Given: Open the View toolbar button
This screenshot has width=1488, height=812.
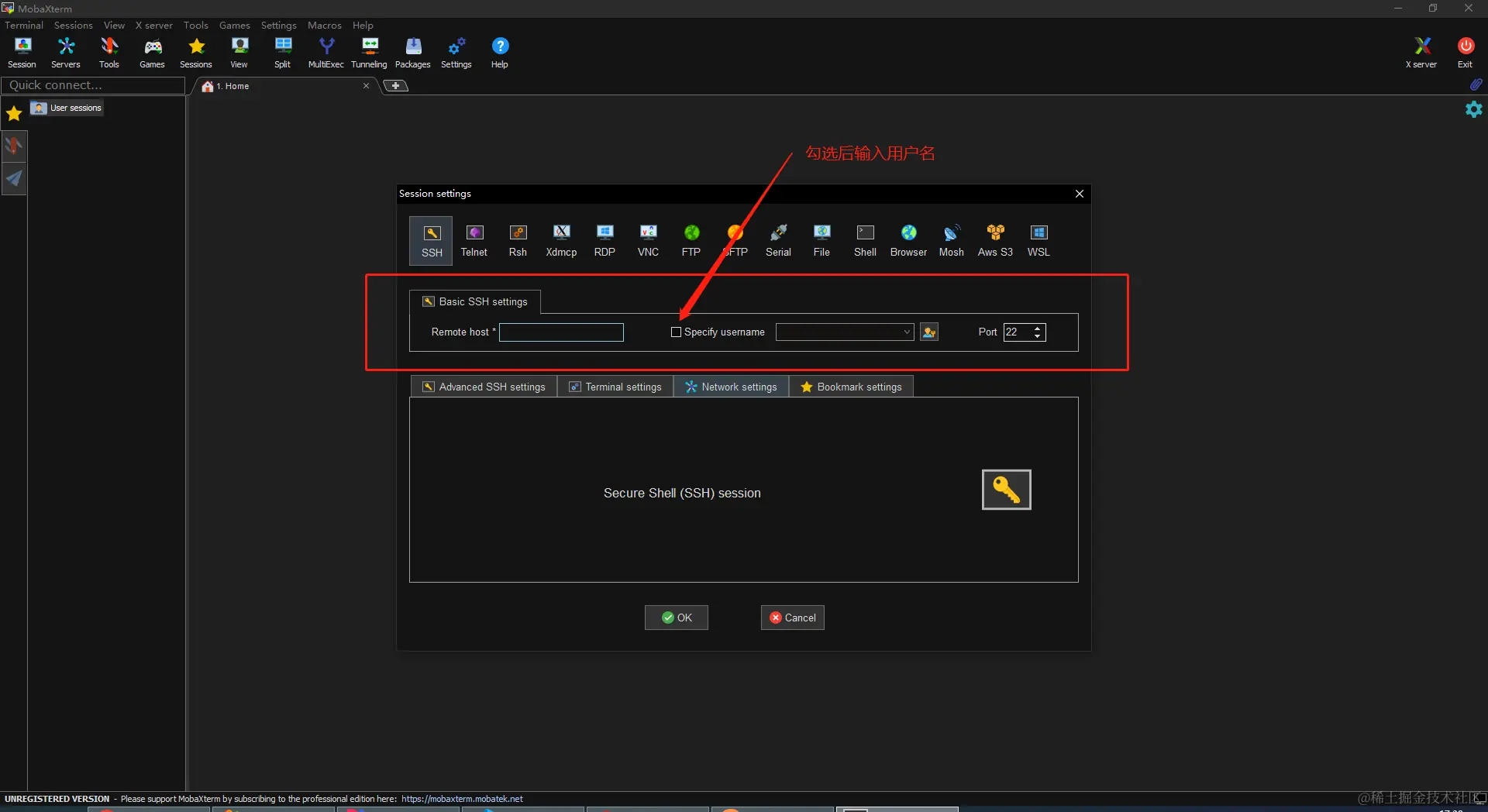Looking at the screenshot, I should coord(239,53).
